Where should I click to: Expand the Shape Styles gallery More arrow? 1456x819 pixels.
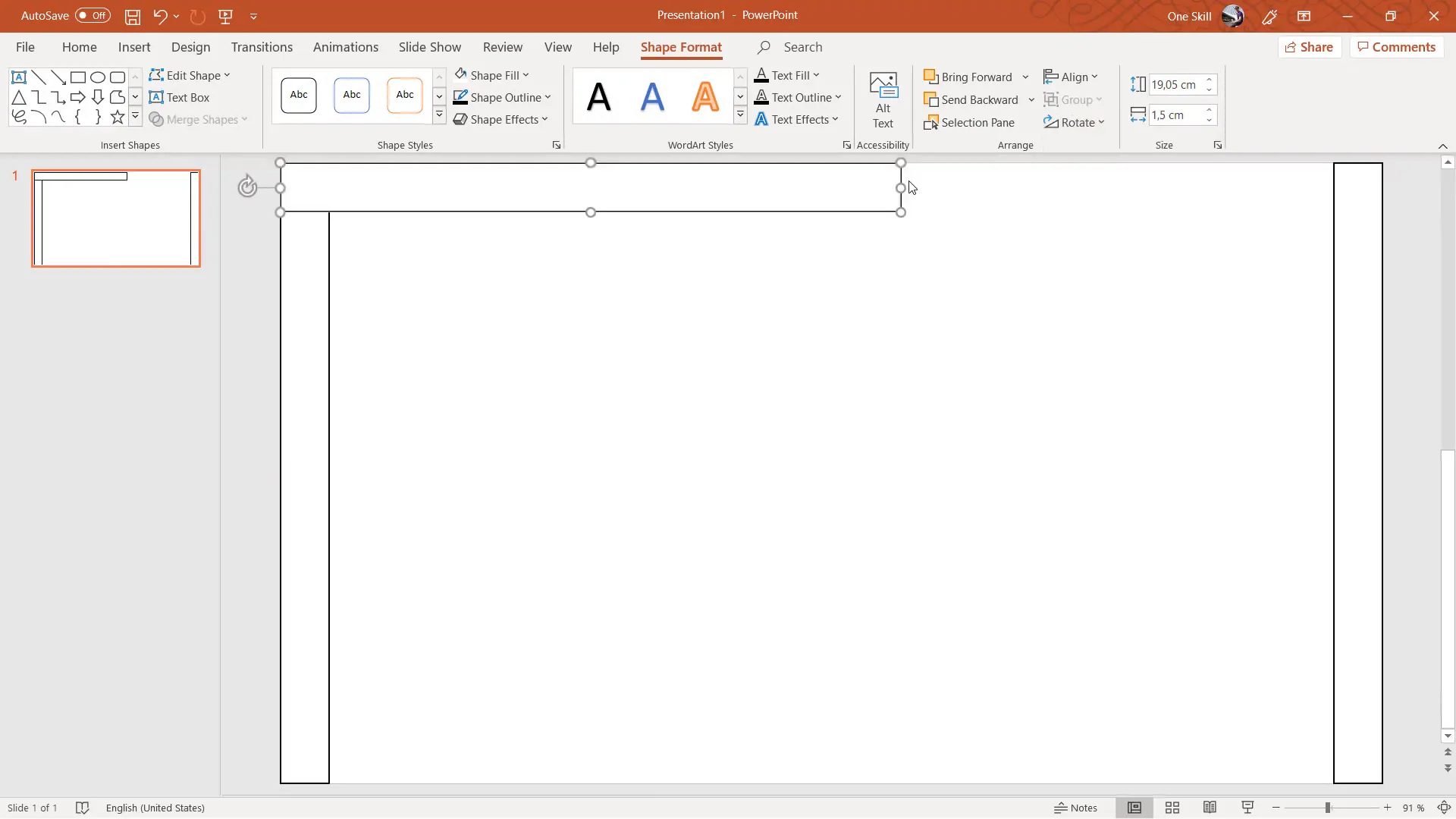439,115
